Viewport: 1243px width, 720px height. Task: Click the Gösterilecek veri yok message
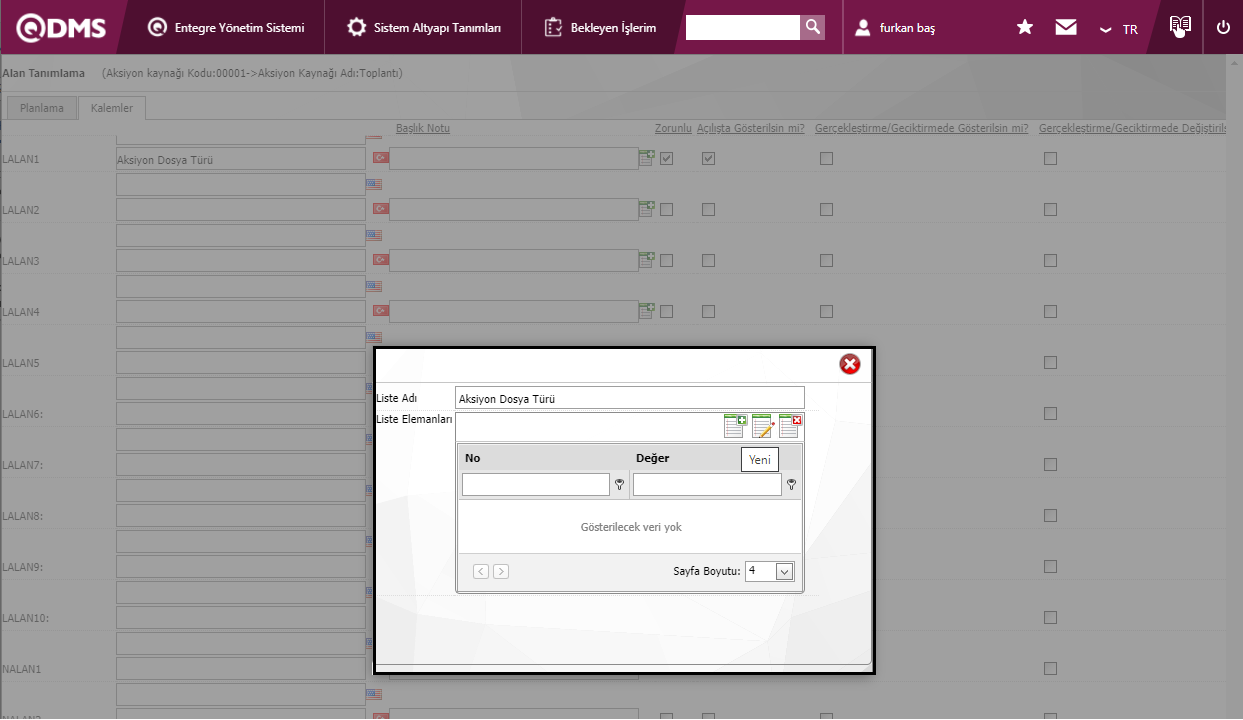click(x=631, y=527)
